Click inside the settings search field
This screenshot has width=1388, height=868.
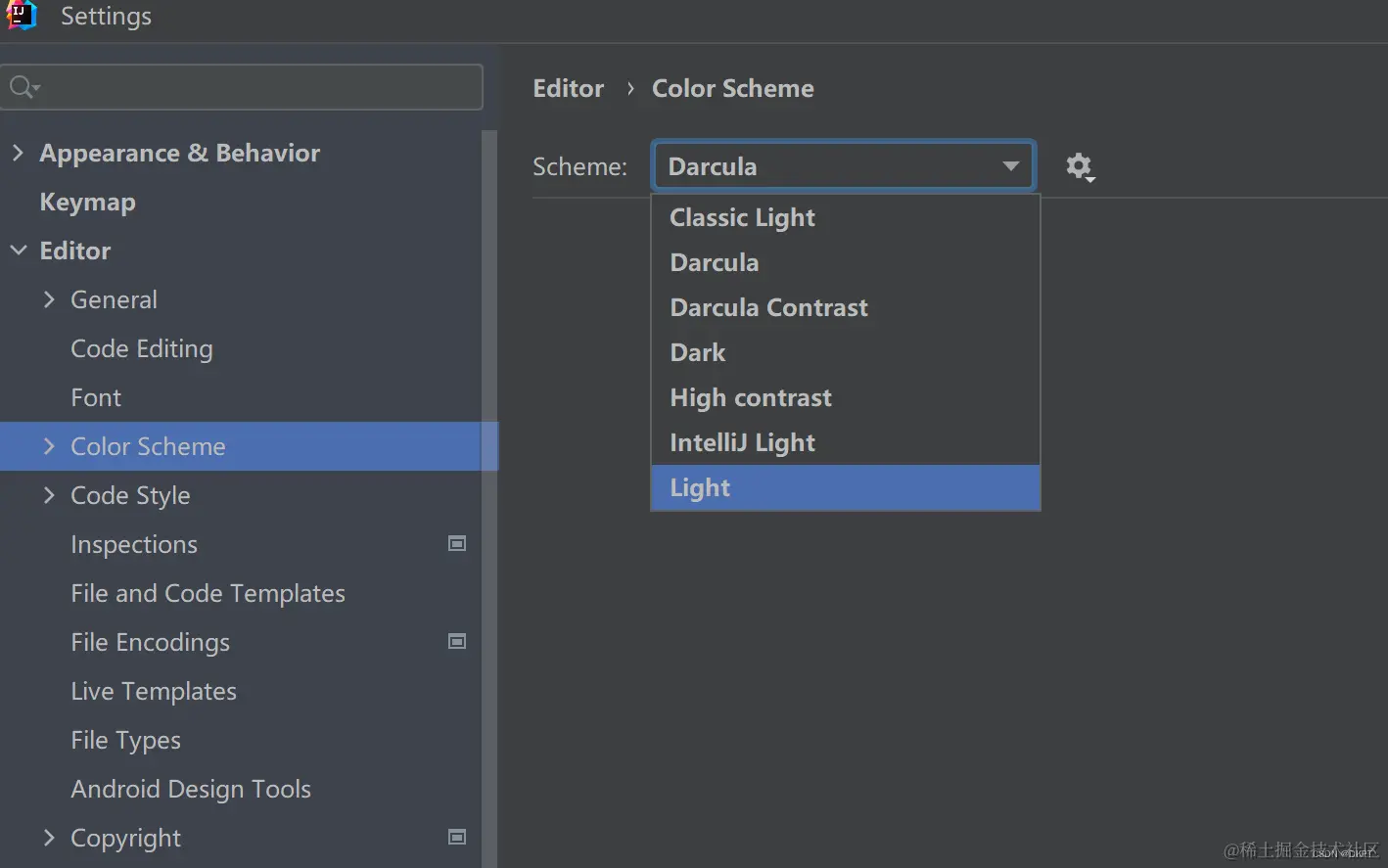tap(245, 86)
